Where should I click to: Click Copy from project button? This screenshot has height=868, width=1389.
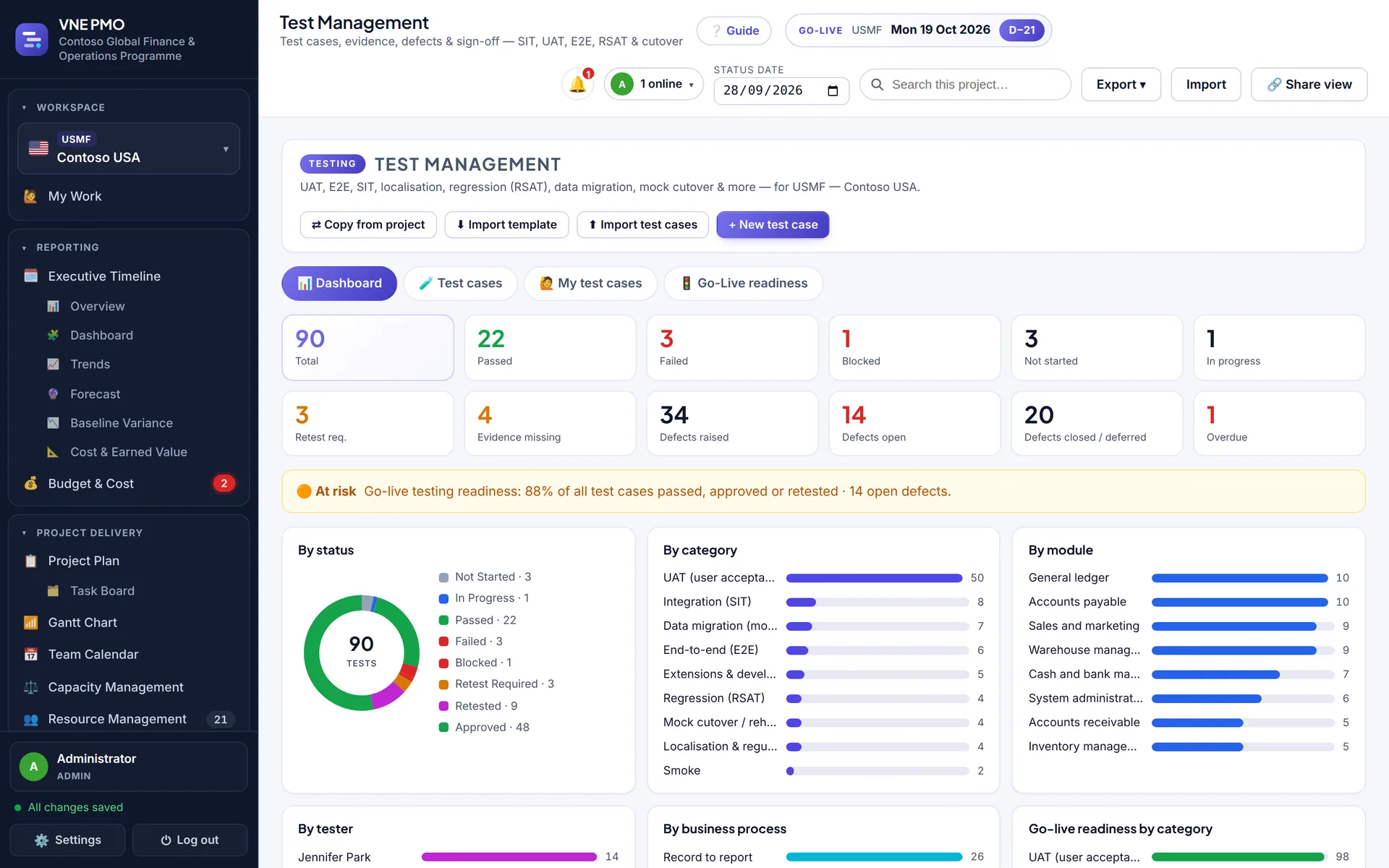coord(368,224)
